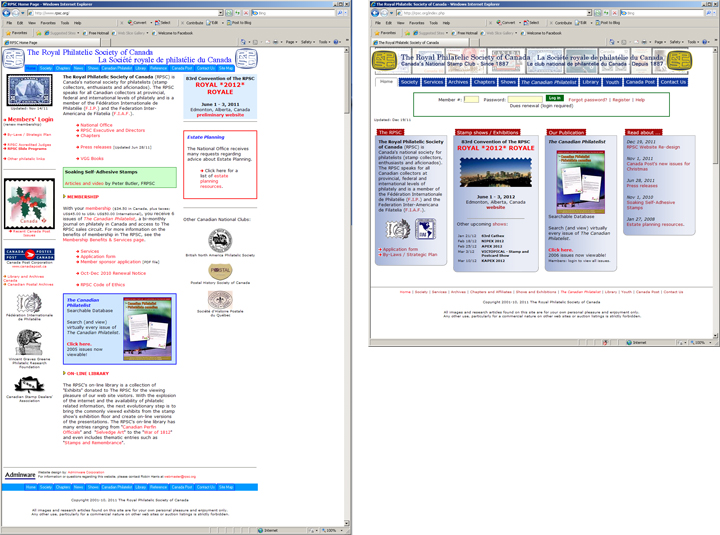This screenshot has height=535, width=720.
Task: Click red Stop icon in right IE window
Action: [x=614, y=13]
